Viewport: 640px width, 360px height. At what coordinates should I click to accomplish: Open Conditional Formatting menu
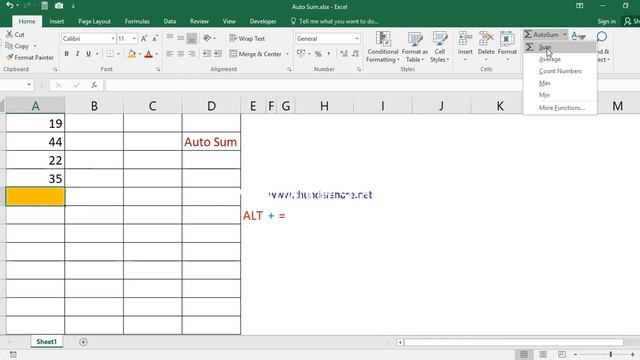pos(382,47)
